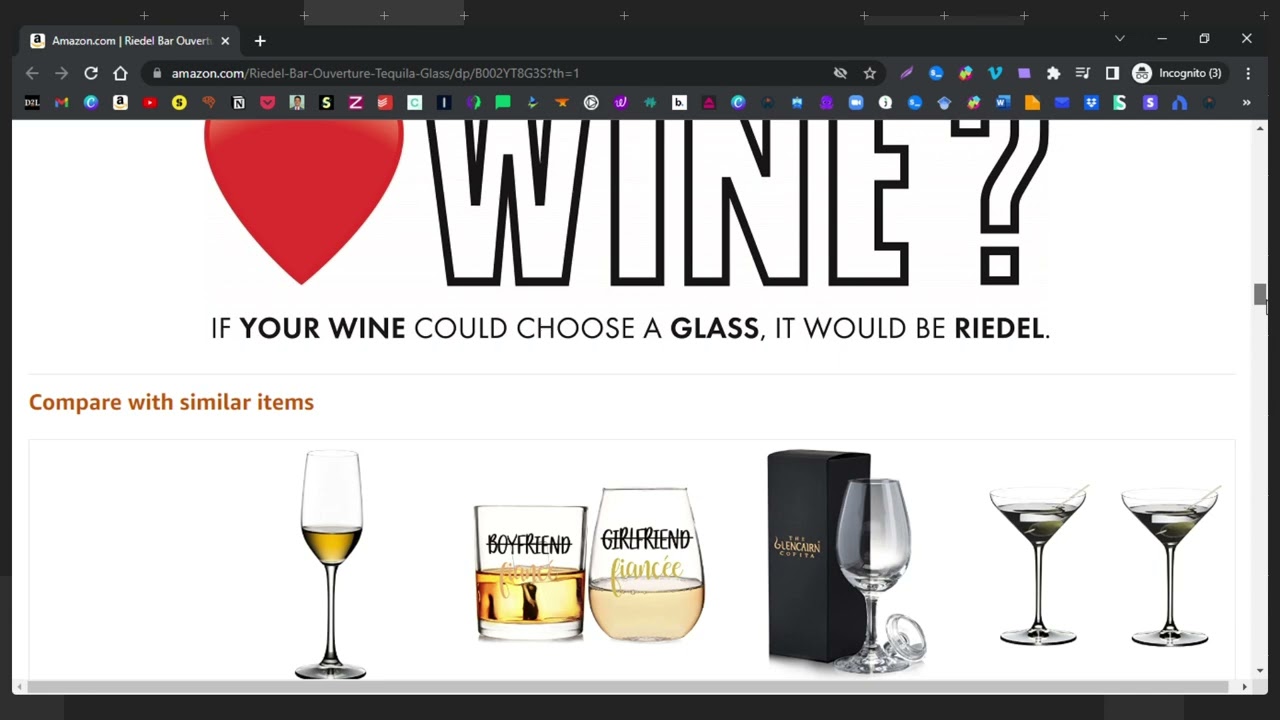The width and height of the screenshot is (1280, 720).
Task: Open the Extensions puzzle-piece menu
Action: [x=1053, y=73]
